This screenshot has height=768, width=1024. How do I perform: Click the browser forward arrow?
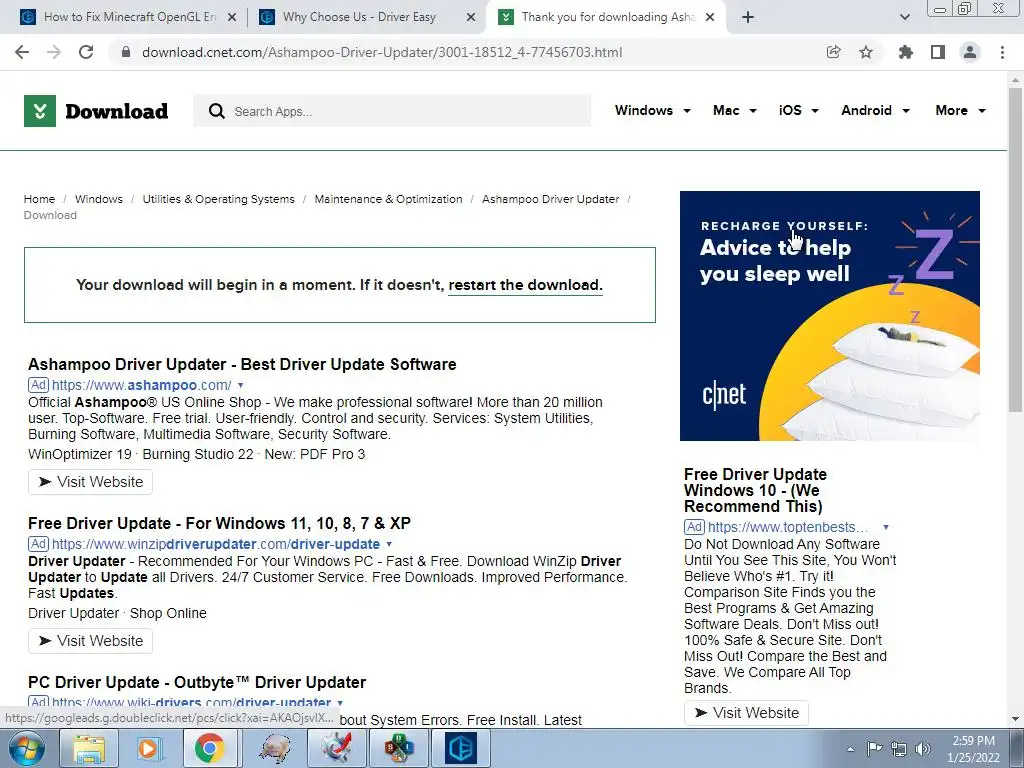[x=54, y=52]
